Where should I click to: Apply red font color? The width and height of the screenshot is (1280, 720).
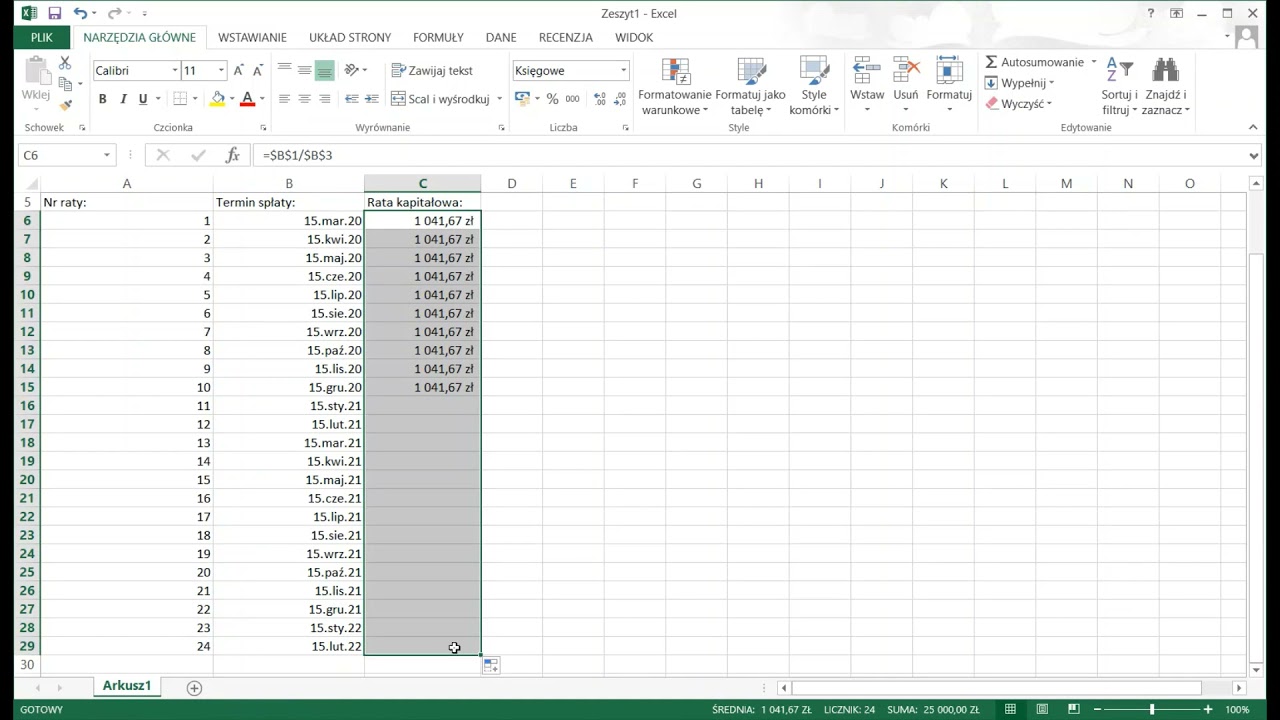(x=247, y=99)
